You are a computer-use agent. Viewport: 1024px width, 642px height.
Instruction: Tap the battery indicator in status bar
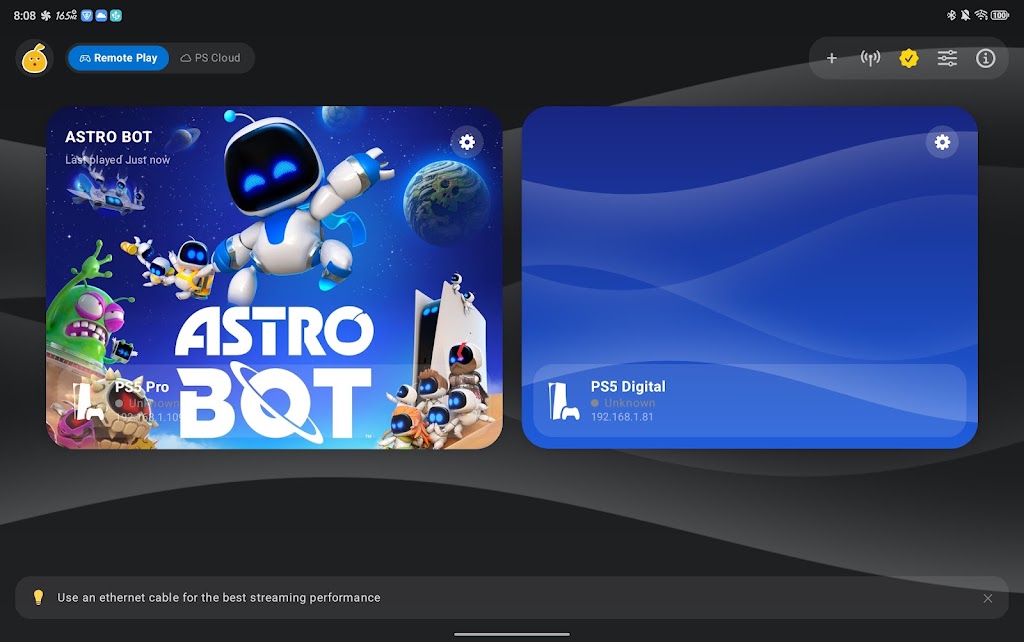pyautogui.click(x=1000, y=15)
